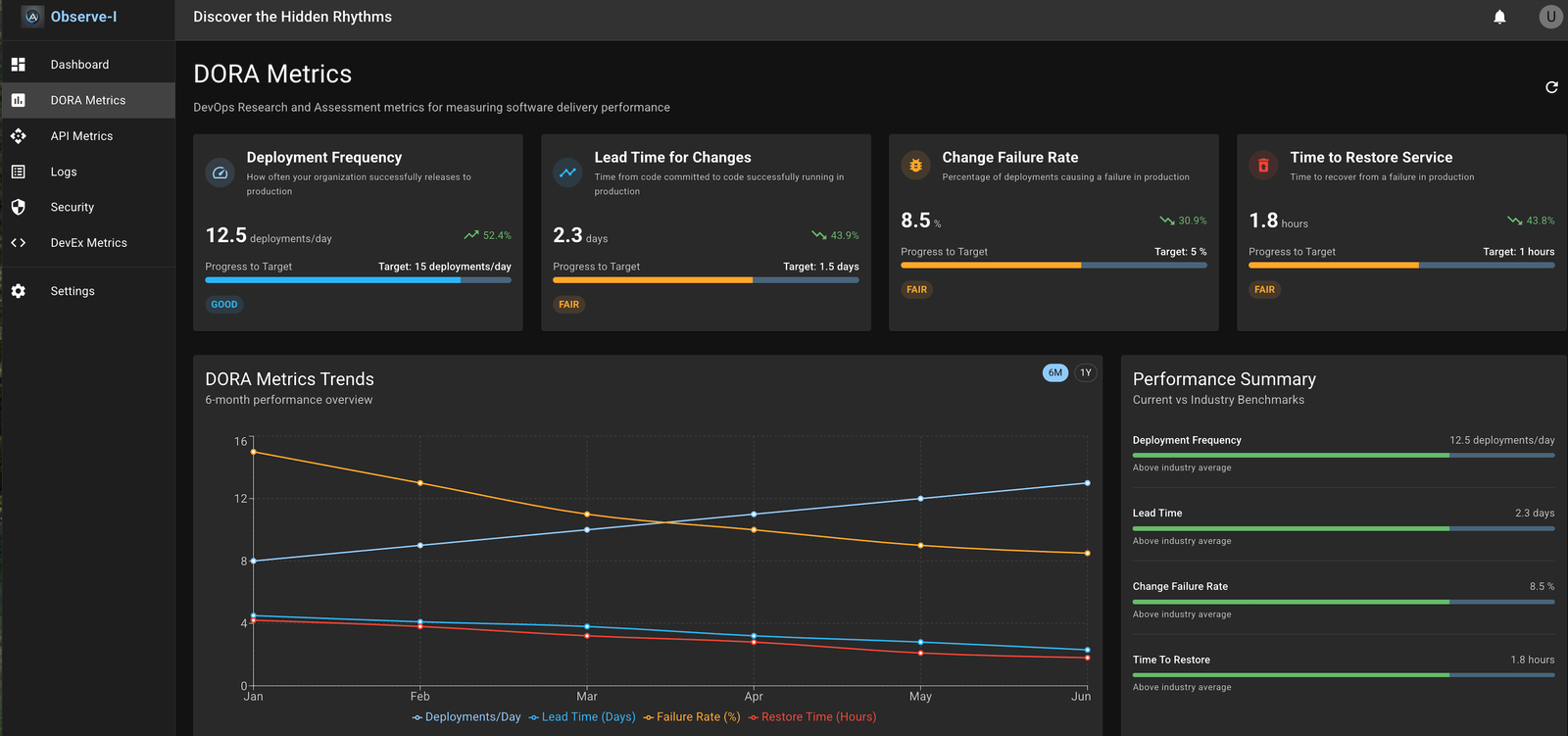Open DevEx Metrics page
The height and width of the screenshot is (736, 1568).
point(87,243)
